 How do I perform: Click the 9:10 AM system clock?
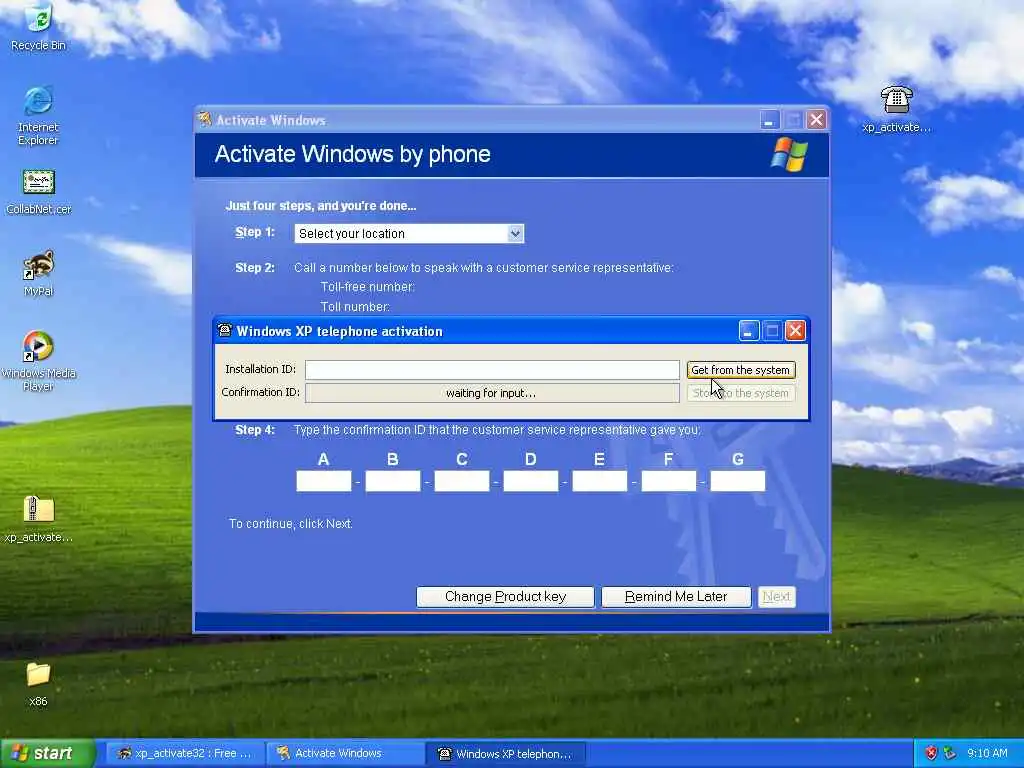coord(987,753)
